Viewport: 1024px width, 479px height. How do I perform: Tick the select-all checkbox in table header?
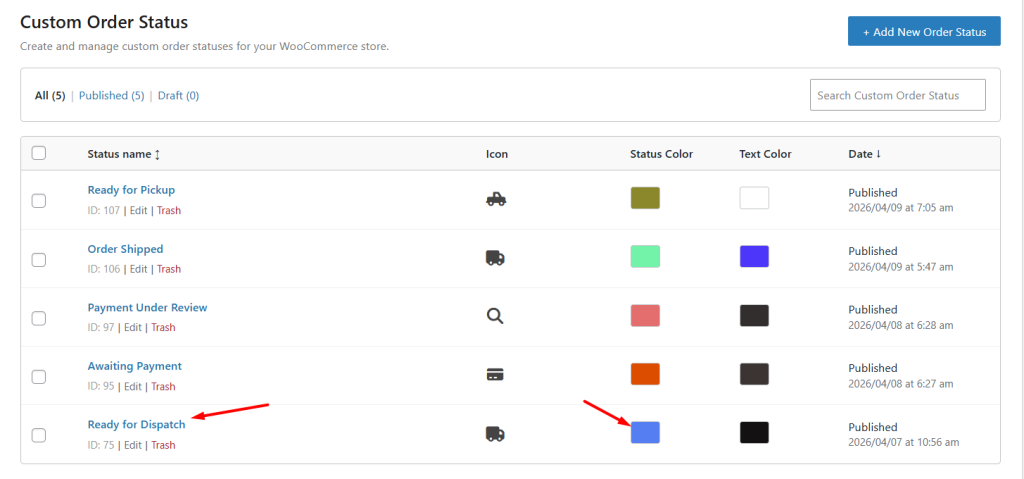[39, 153]
